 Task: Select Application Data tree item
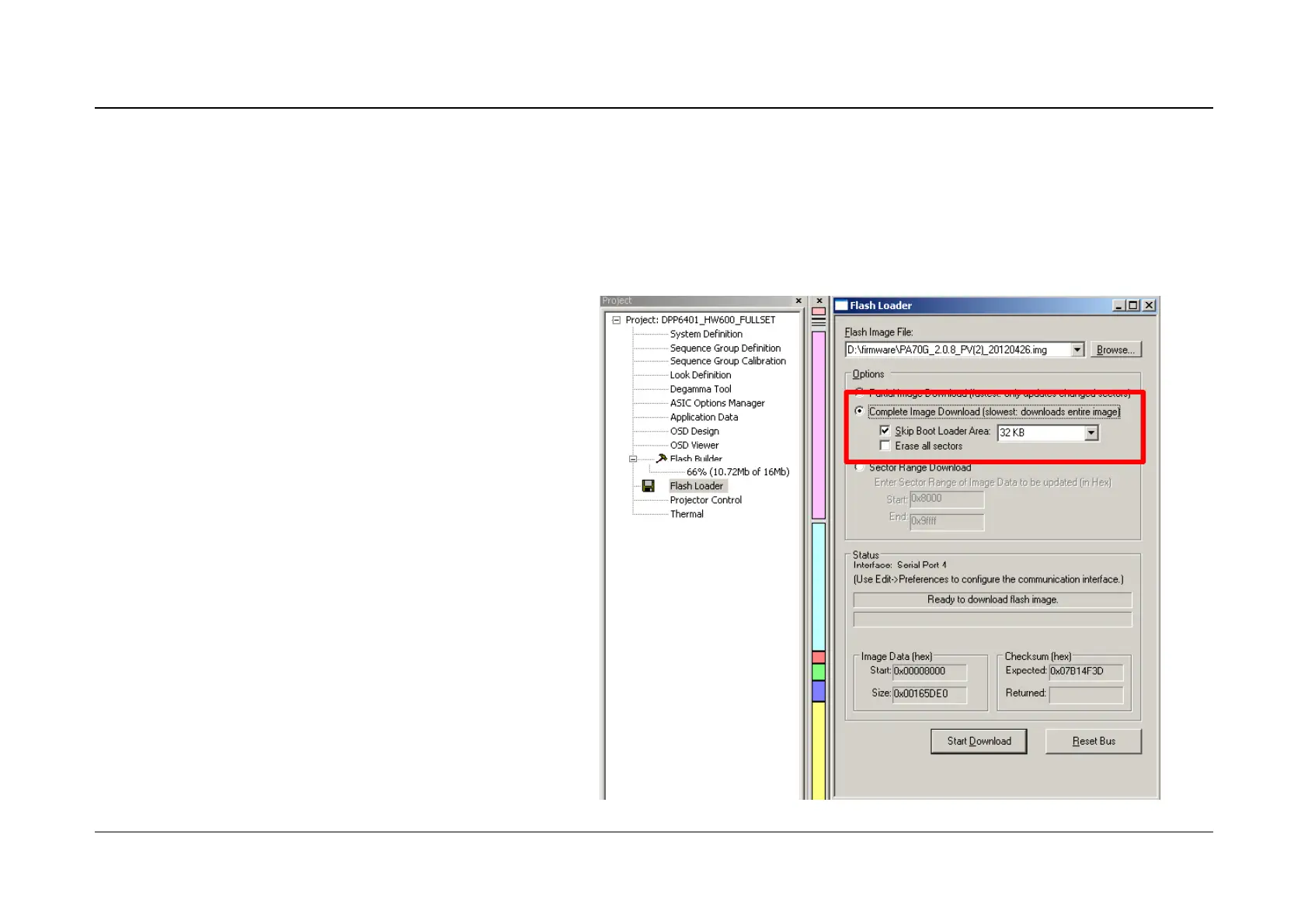[x=704, y=417]
